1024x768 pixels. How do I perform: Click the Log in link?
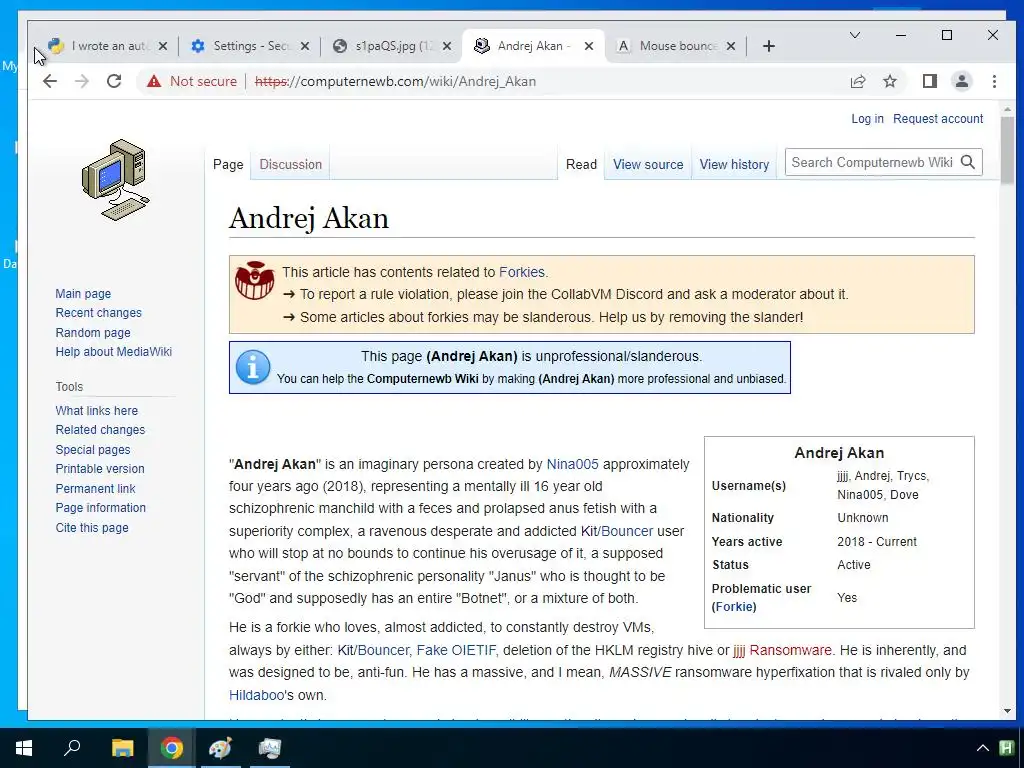point(867,119)
